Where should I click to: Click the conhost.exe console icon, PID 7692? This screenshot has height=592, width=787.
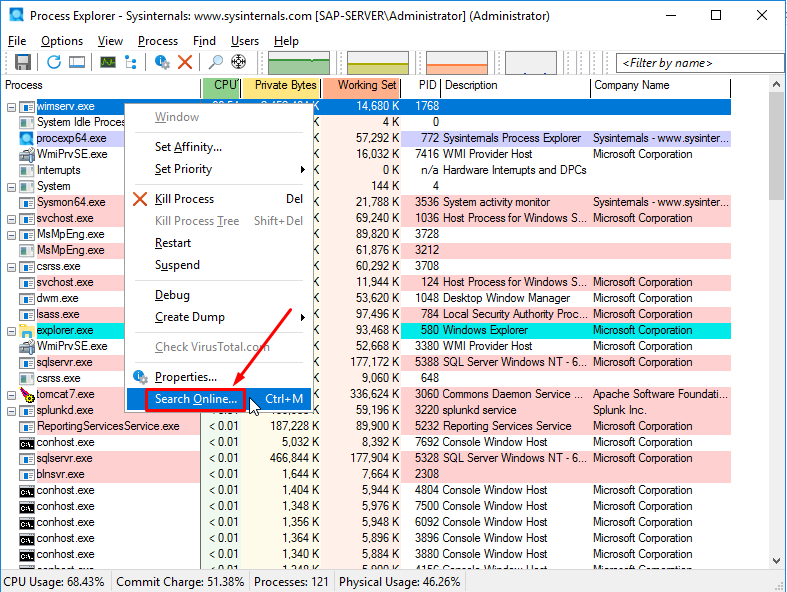click(26, 443)
